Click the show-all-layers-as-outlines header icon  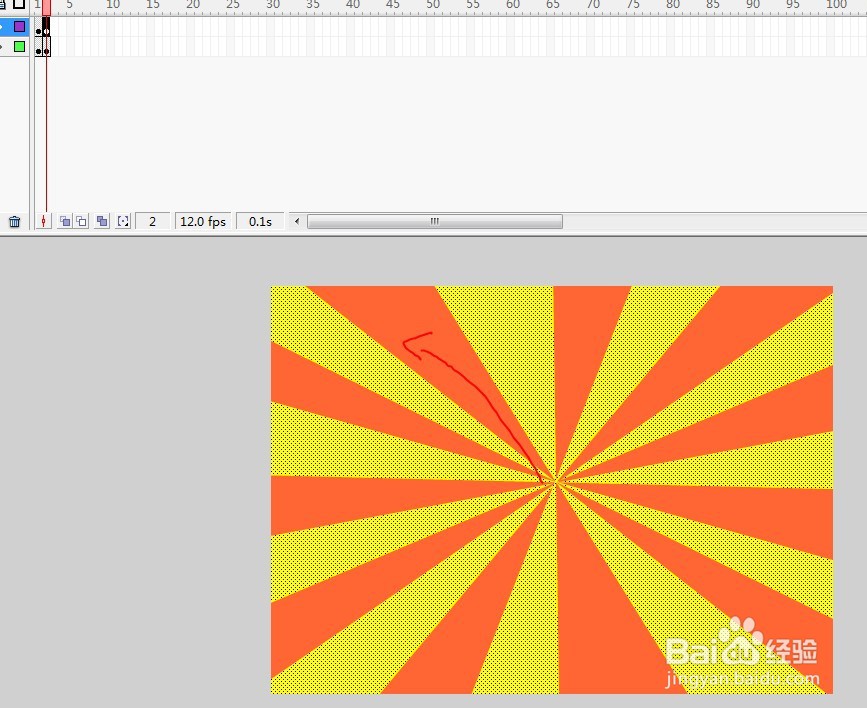(x=19, y=4)
